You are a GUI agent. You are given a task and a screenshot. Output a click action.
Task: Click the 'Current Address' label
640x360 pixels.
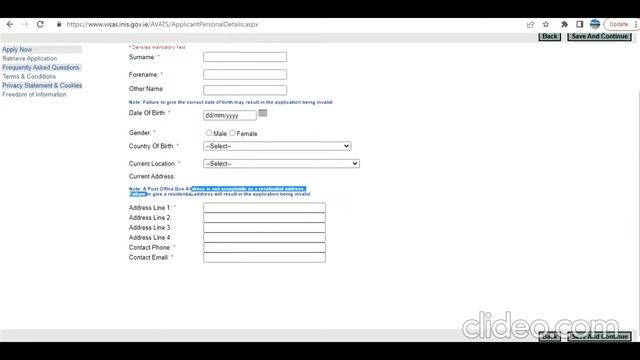point(151,176)
